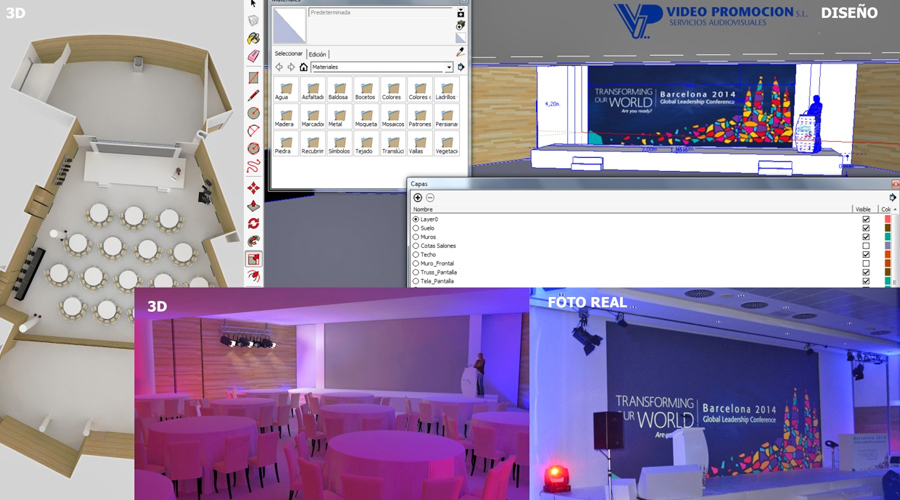This screenshot has height=500, width=900.
Task: Change the Muros layer color swatch
Action: pos(887,237)
